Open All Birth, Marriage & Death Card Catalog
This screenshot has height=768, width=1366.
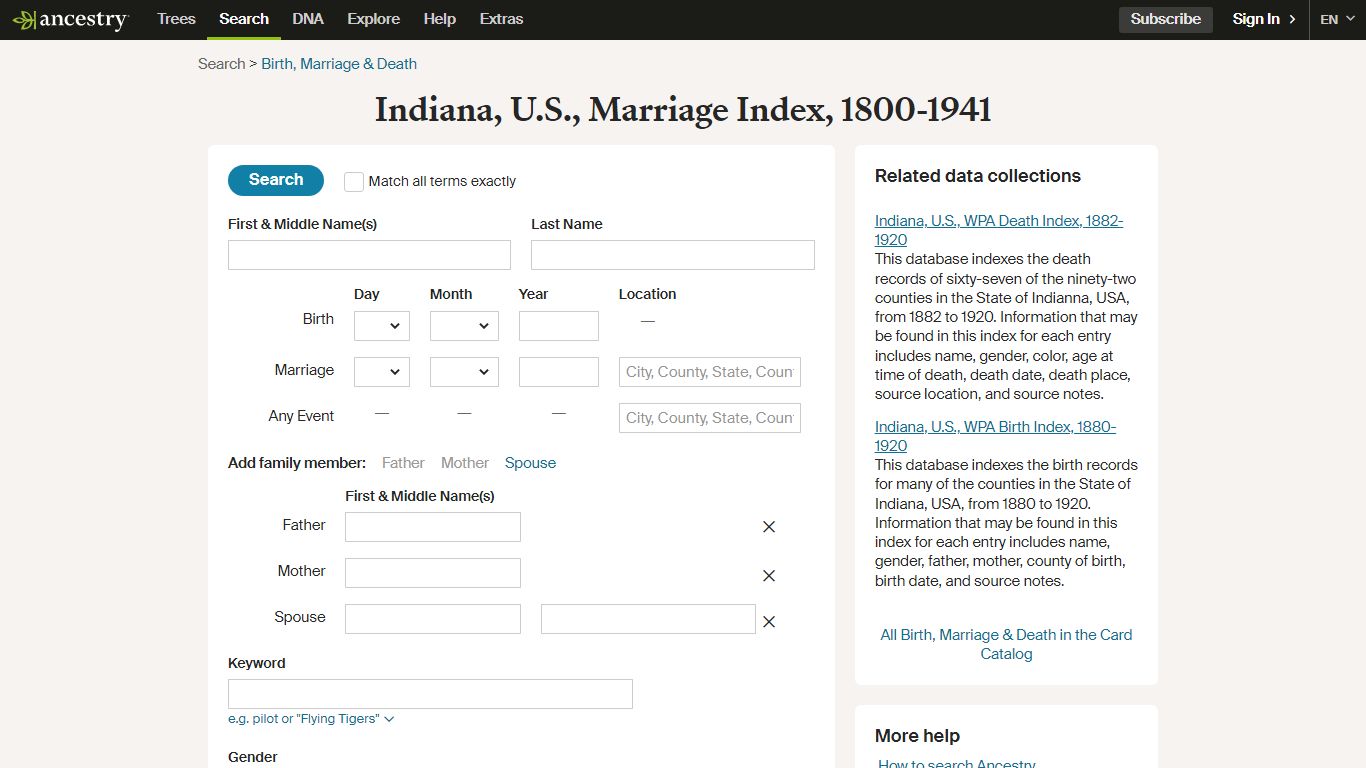coord(1006,644)
